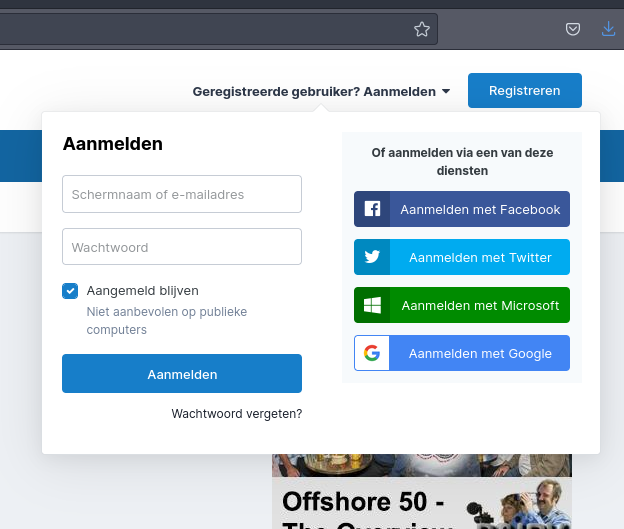Focus the Wachtwoord password field
The height and width of the screenshot is (529, 624).
[182, 247]
